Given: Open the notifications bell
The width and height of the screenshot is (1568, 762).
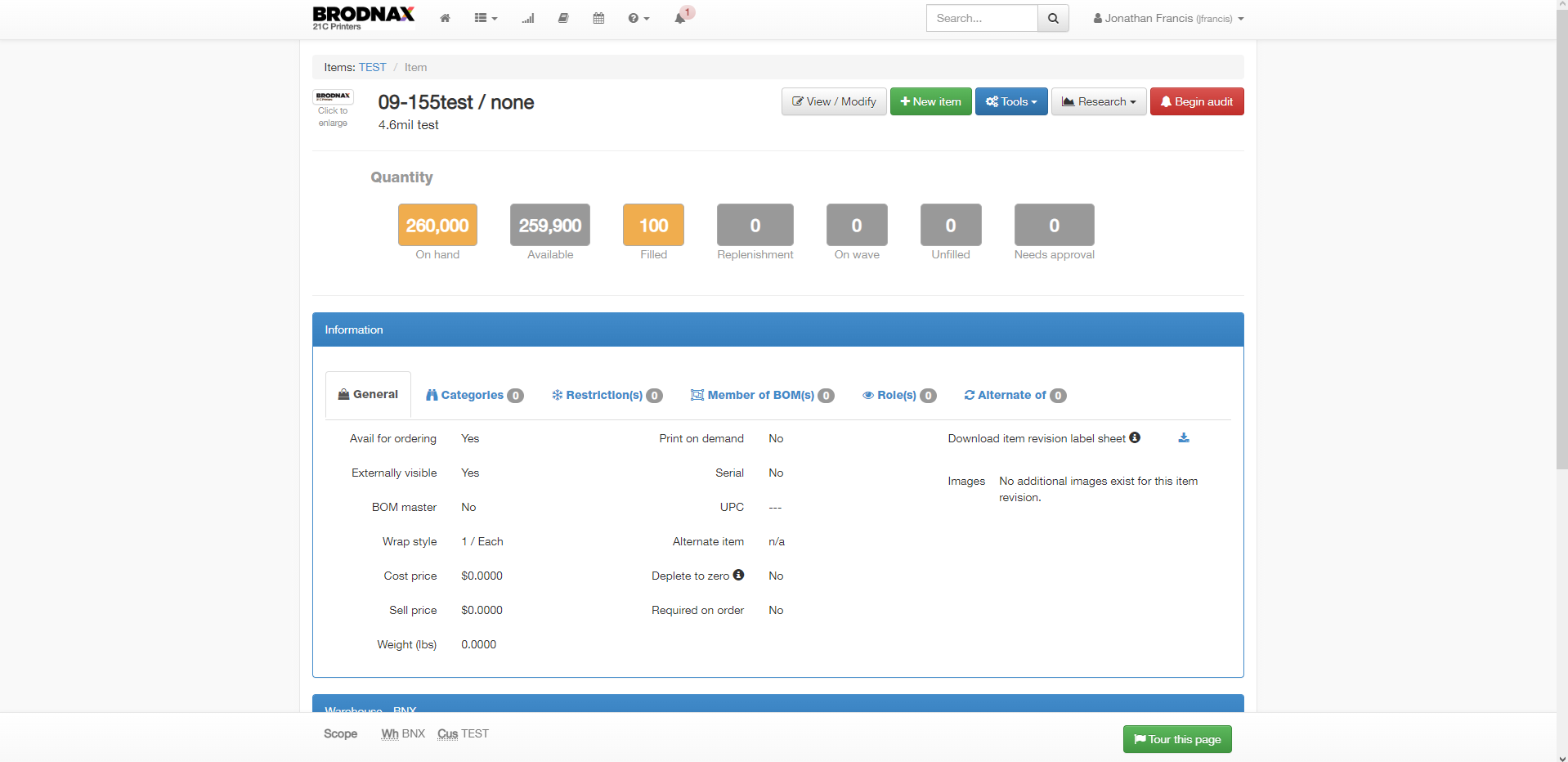Looking at the screenshot, I should click(680, 18).
